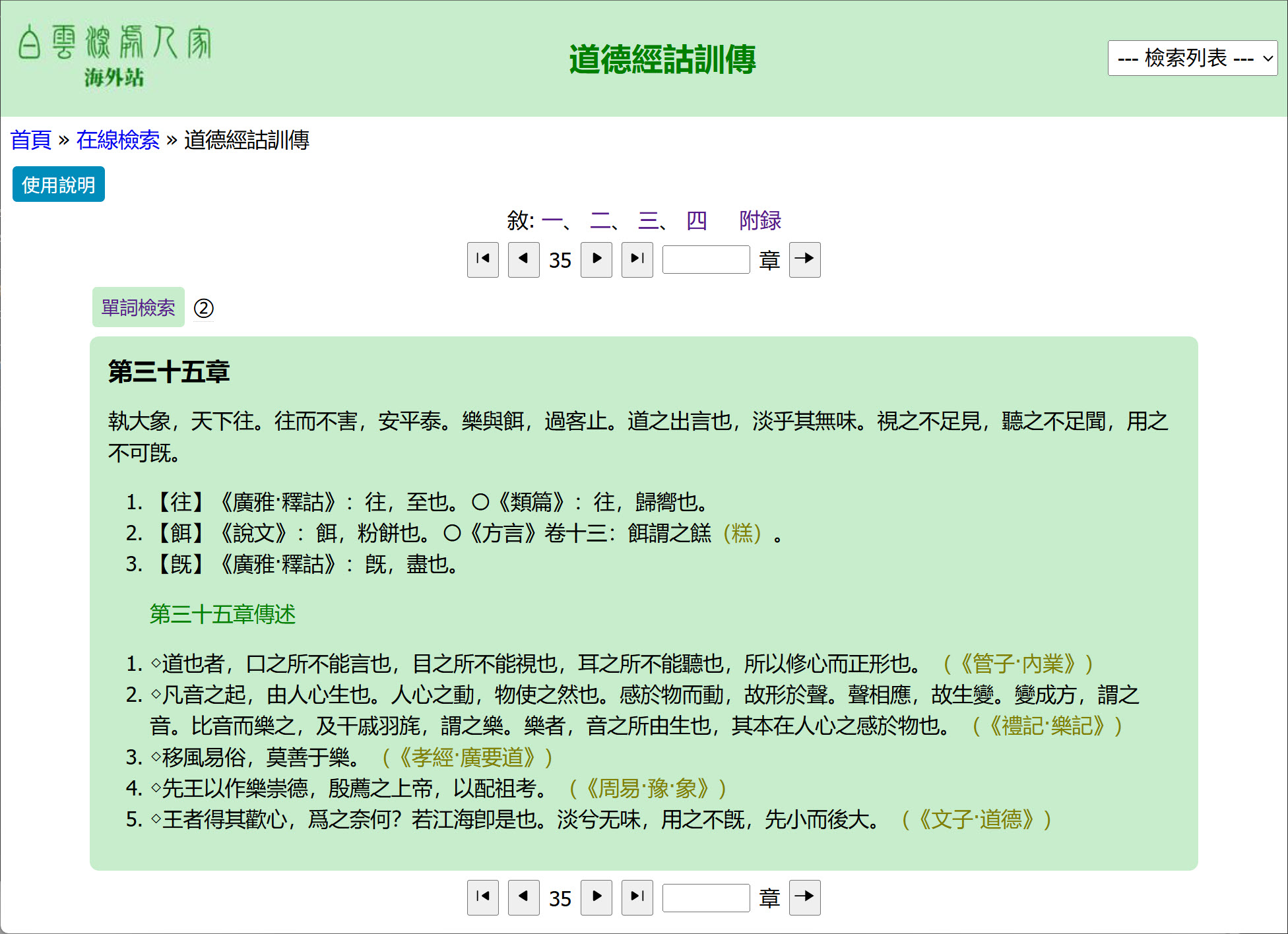Click bottom previous chapter arrow button
Screen dimensions: 1288x934
pos(523,897)
